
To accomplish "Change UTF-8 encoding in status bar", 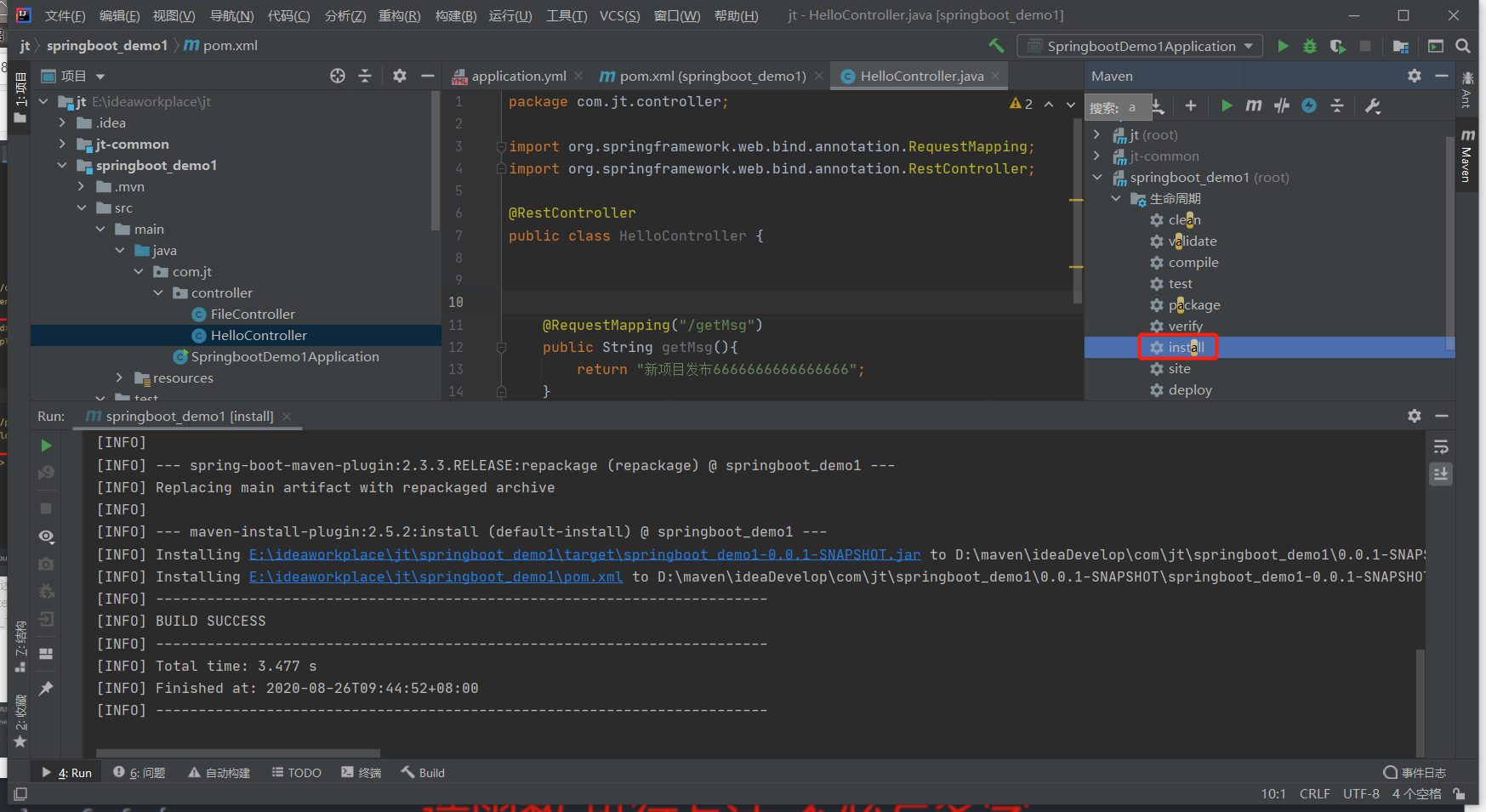I will 1361,793.
